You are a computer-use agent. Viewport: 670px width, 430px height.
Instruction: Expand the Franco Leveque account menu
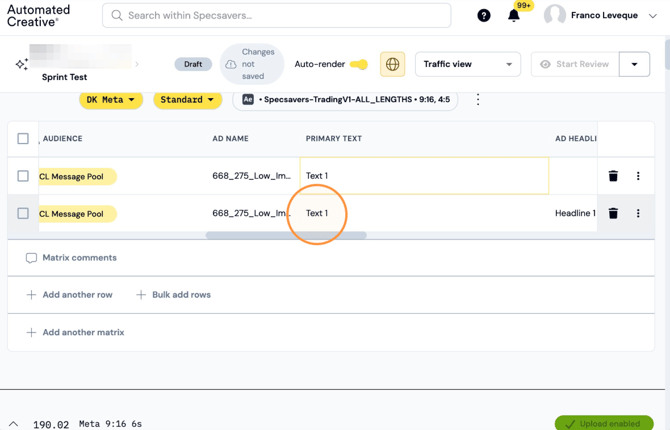[652, 16]
